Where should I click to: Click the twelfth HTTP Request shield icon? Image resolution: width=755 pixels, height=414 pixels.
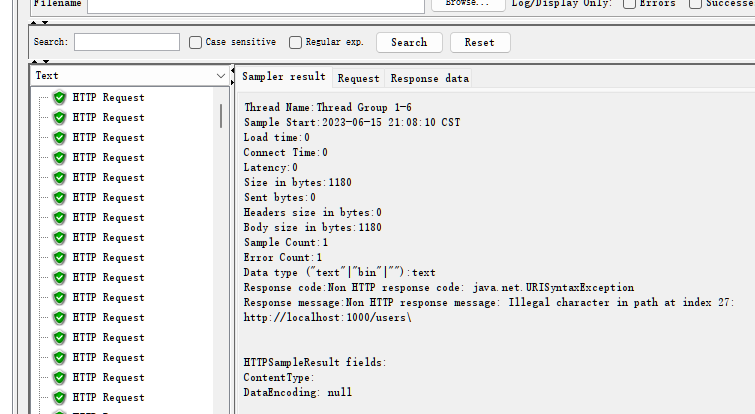coord(59,318)
